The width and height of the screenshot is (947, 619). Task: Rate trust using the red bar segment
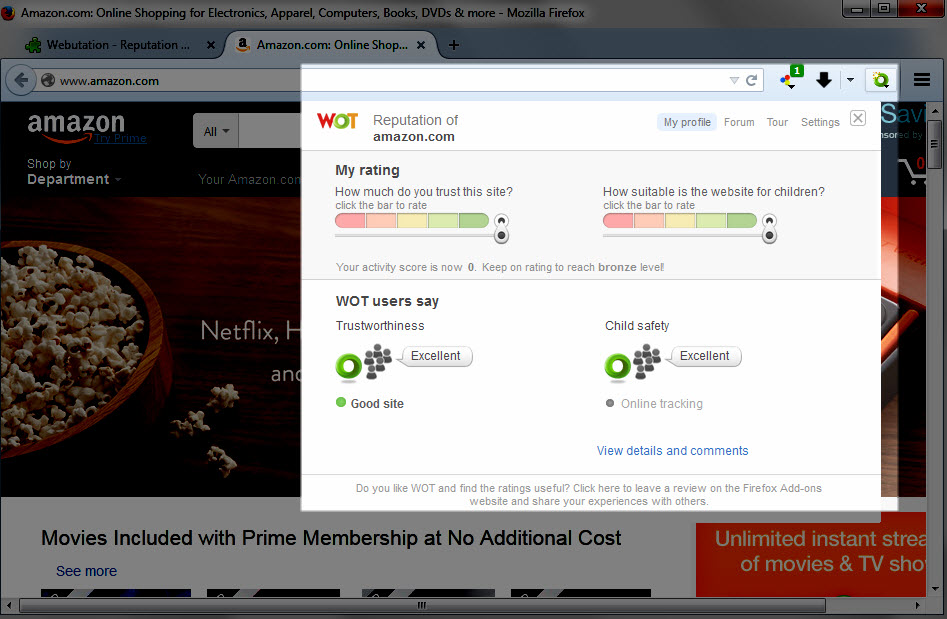tap(350, 220)
